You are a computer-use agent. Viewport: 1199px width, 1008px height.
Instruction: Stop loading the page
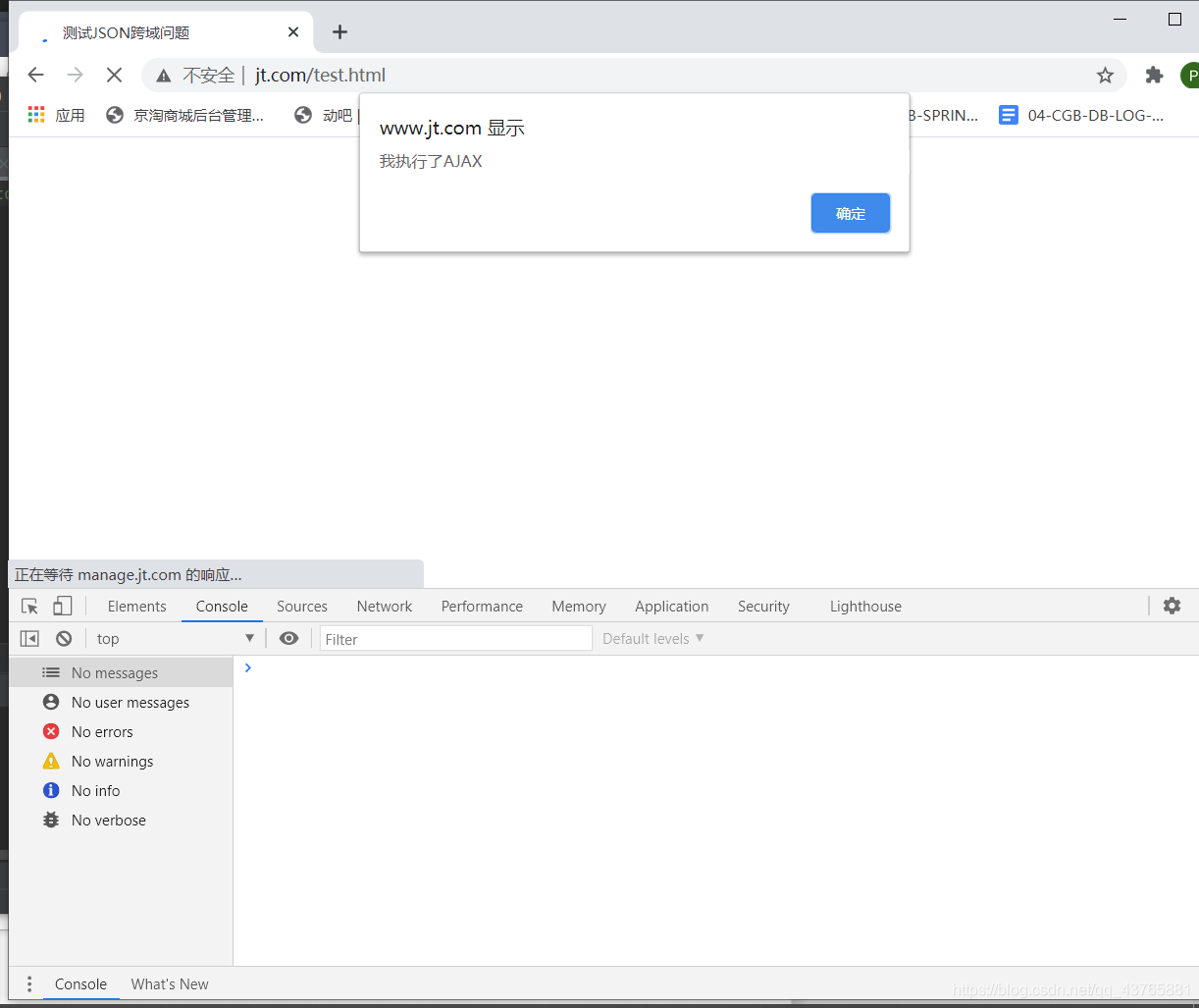tap(114, 75)
